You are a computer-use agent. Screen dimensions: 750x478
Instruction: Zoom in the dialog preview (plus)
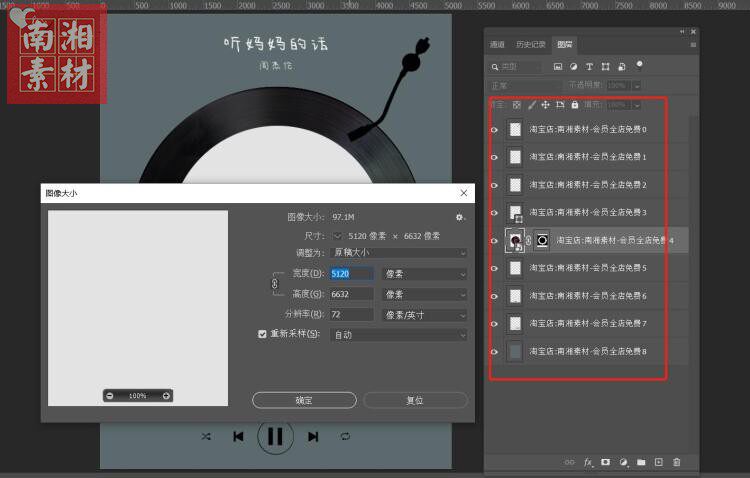coord(166,396)
